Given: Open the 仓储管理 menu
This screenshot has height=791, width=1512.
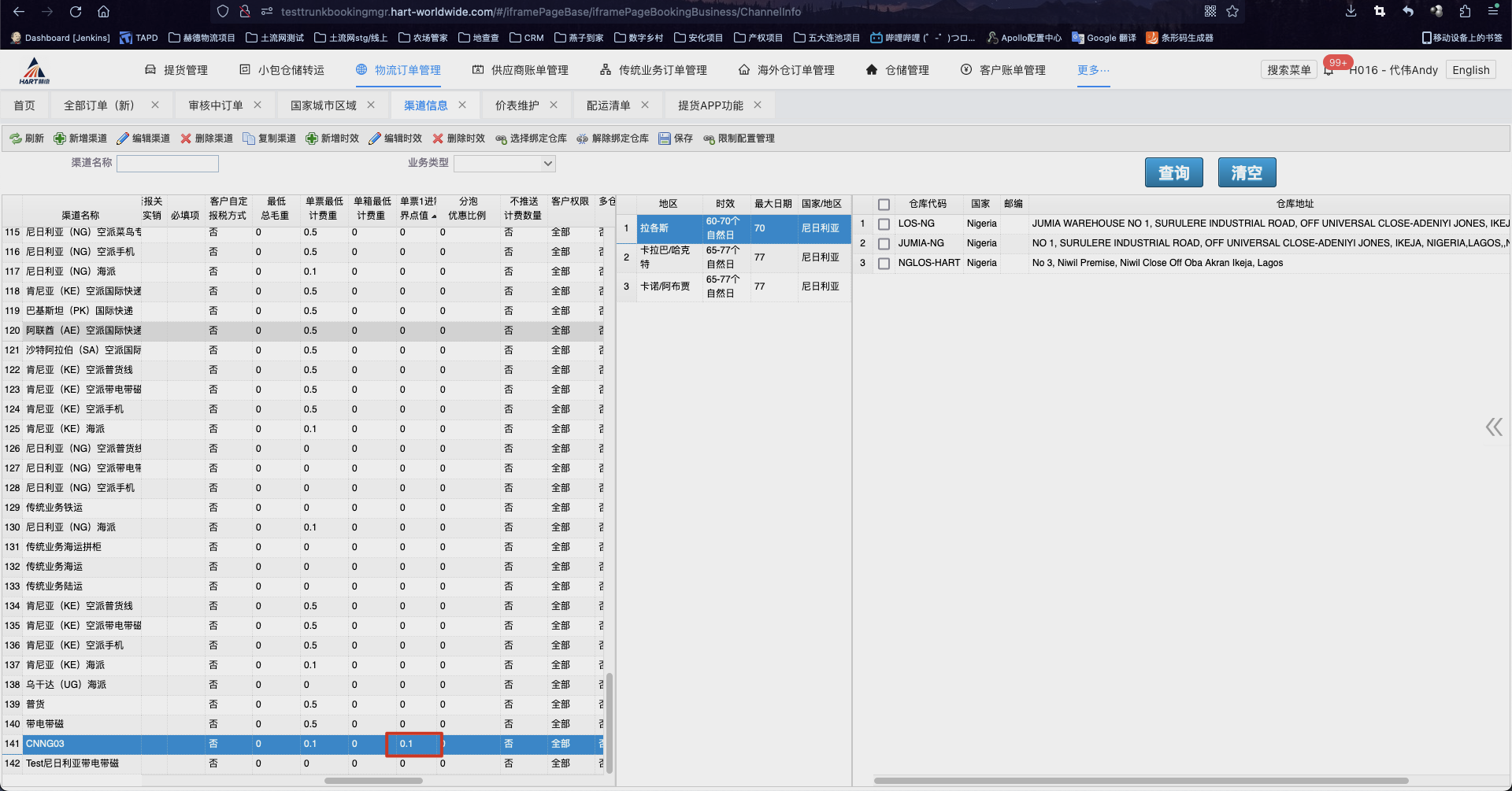Looking at the screenshot, I should click(898, 70).
